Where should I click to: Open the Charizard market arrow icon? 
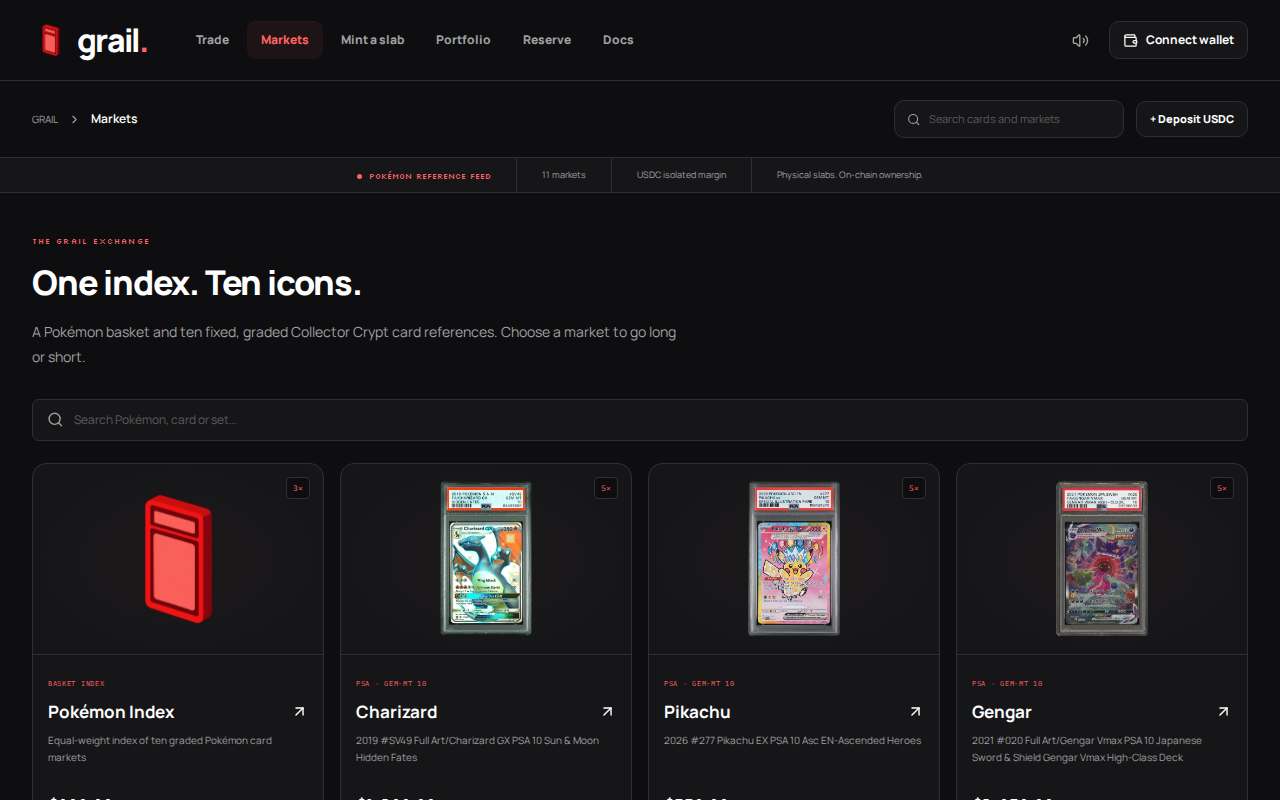coord(607,712)
